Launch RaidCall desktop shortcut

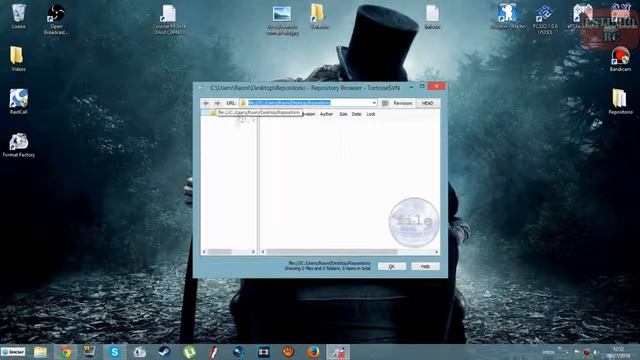point(18,101)
